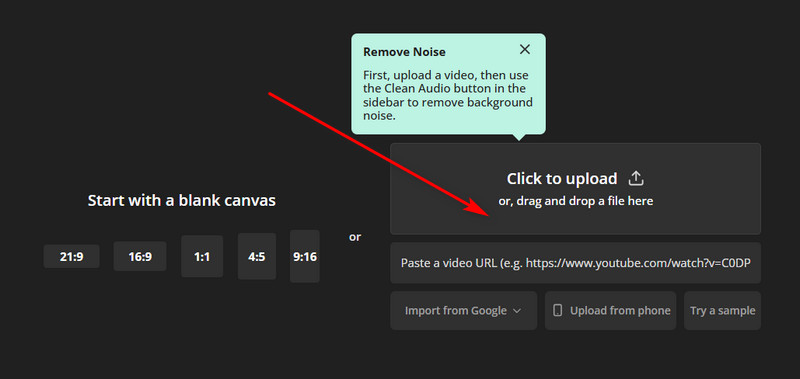Click the 'Click to upload' text
800x379 pixels.
pos(562,179)
